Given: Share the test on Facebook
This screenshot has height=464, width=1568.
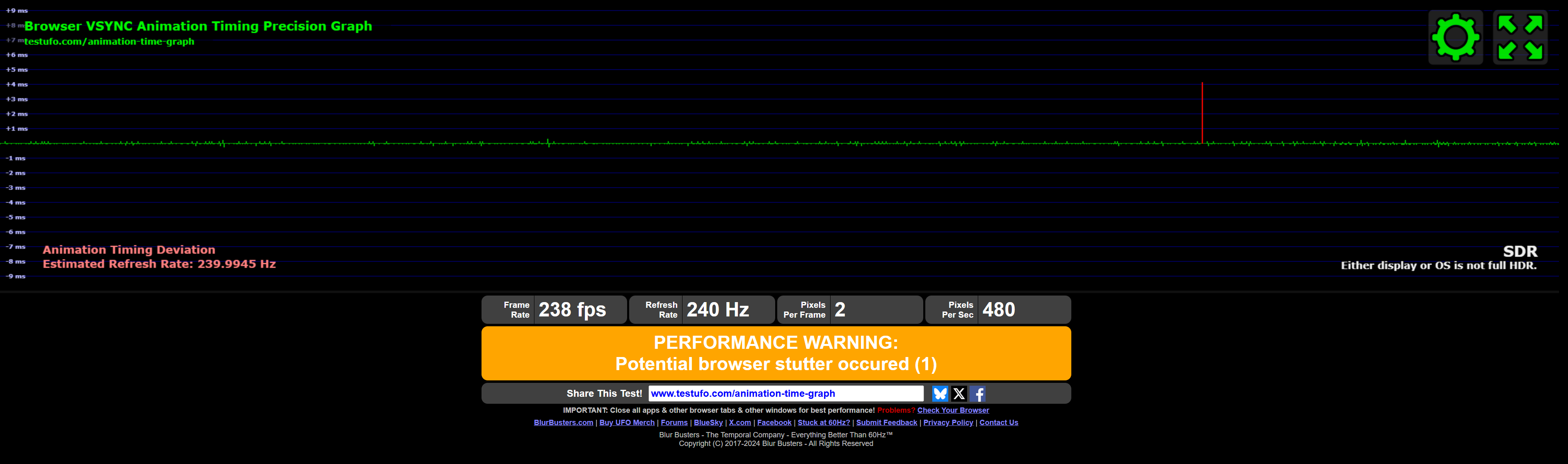Looking at the screenshot, I should [977, 393].
